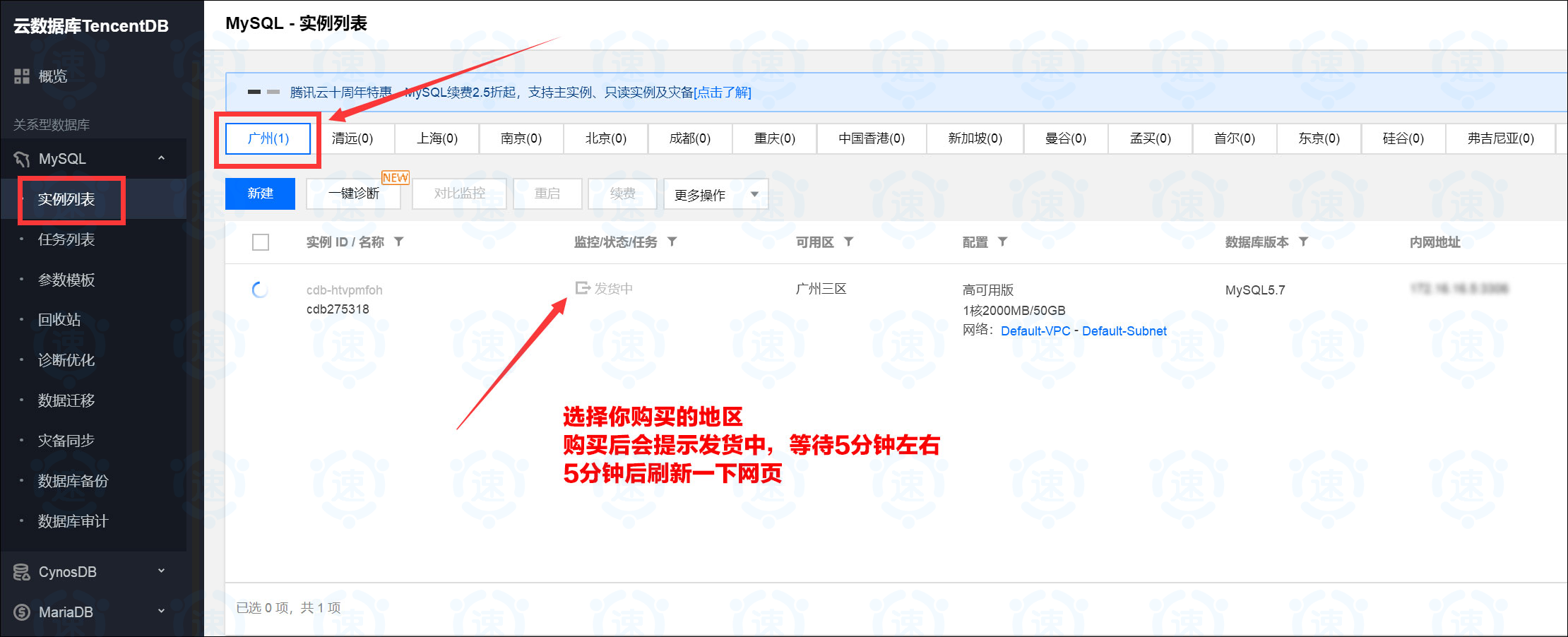Image resolution: width=1568 pixels, height=637 pixels.
Task: Filter by 可用区 funnel icon
Action: (x=849, y=242)
